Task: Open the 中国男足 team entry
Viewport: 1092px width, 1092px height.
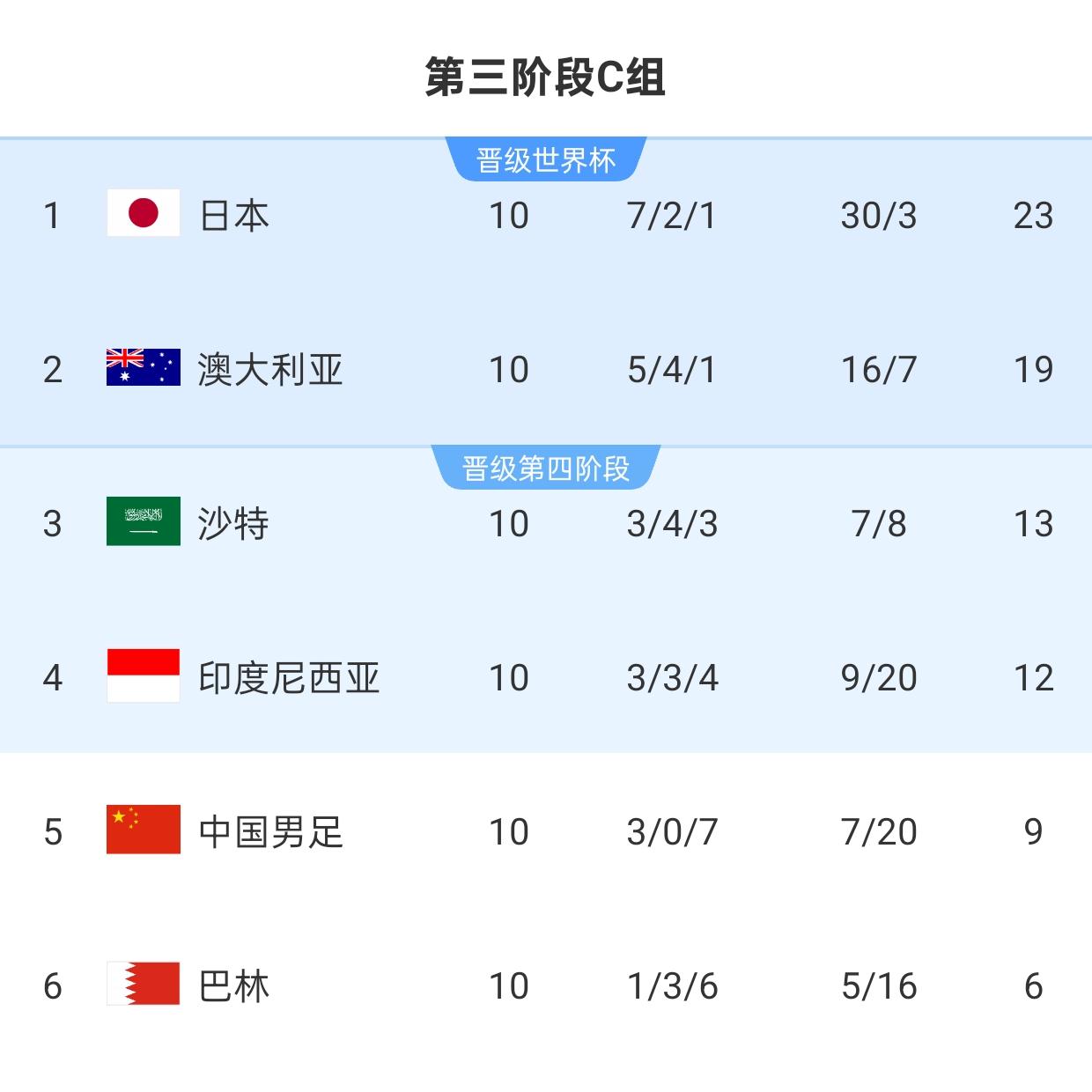Action: [x=270, y=832]
